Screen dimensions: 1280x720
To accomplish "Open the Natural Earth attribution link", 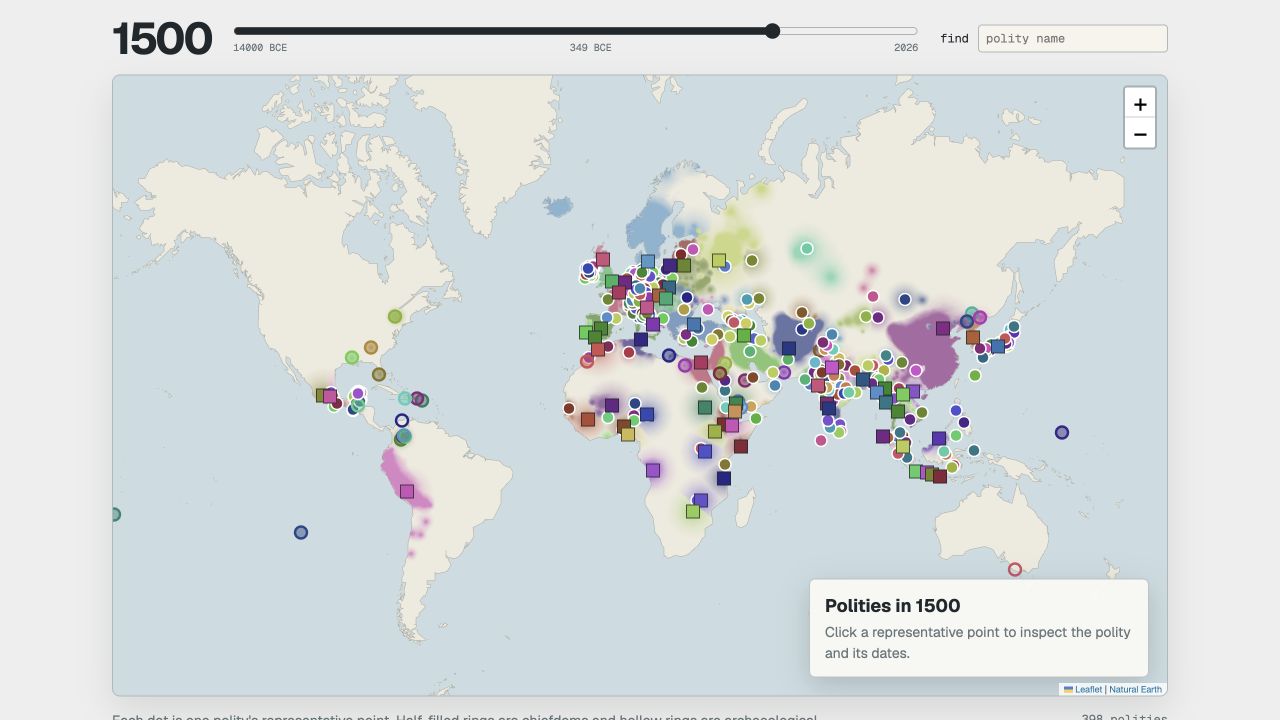I will 1136,689.
